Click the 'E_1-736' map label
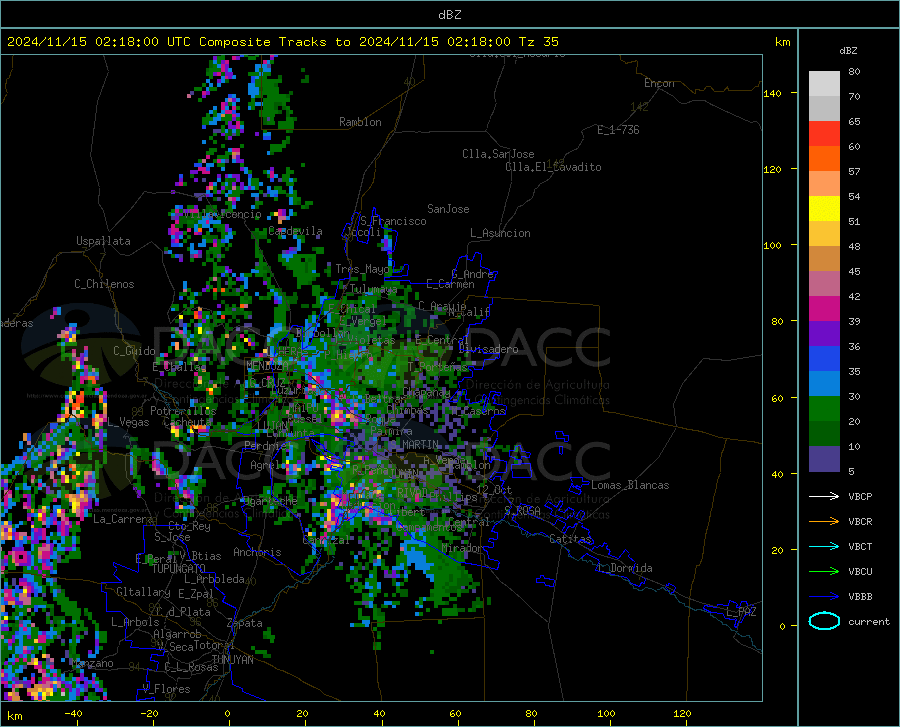900x727 pixels. pos(618,130)
